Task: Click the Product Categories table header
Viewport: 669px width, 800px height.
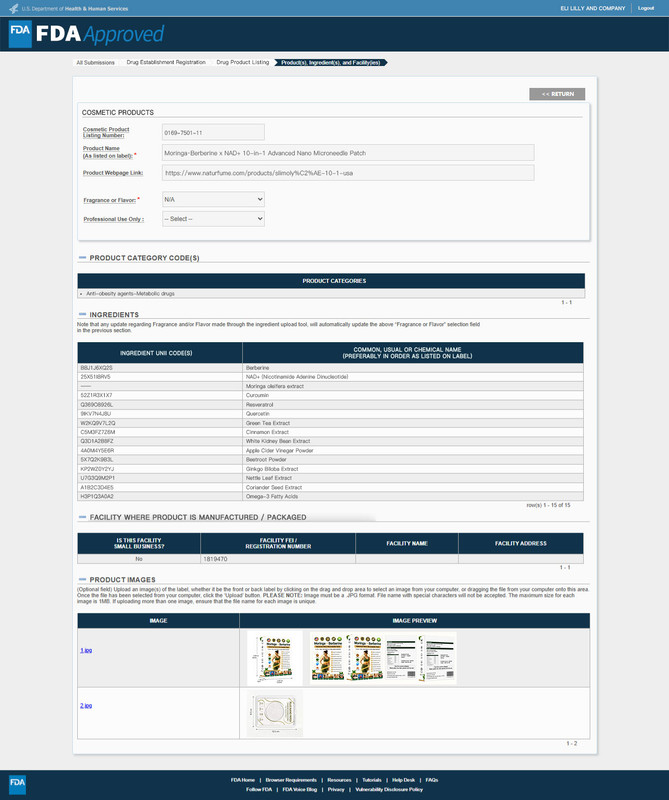Action: pyautogui.click(x=331, y=281)
